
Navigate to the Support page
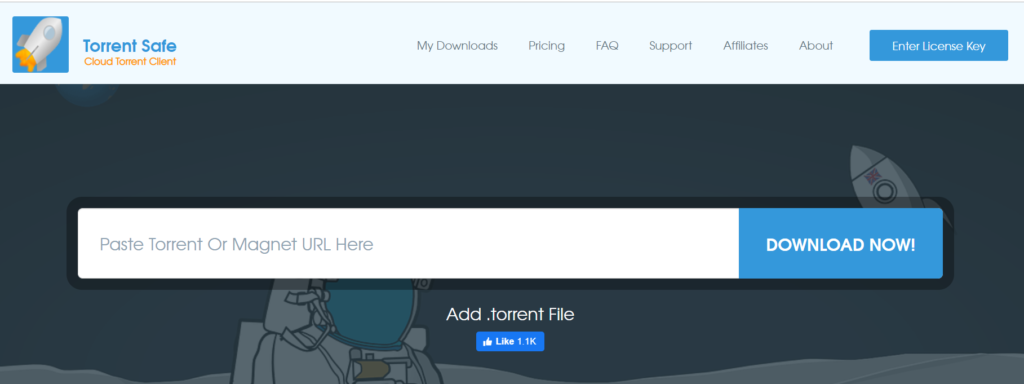671,46
